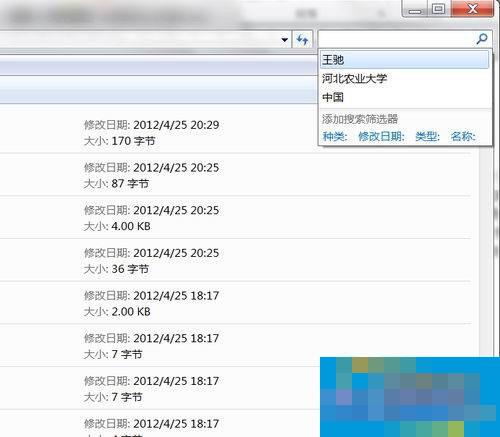This screenshot has height=437, width=500.
Task: Open the address bar history dropdown arrow
Action: pos(284,40)
